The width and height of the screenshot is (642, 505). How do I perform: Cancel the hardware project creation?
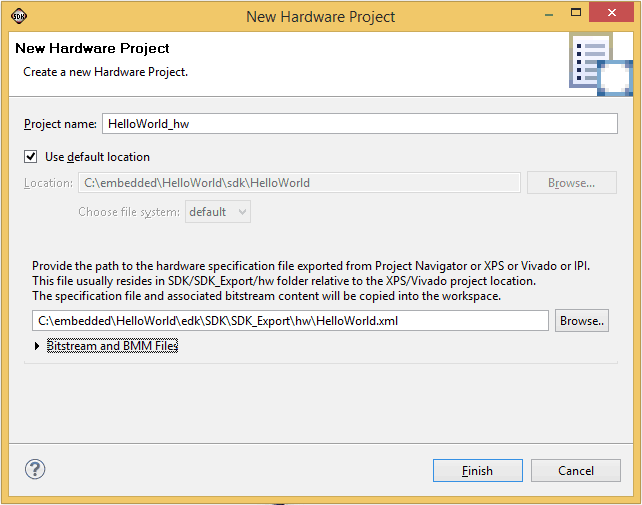576,470
